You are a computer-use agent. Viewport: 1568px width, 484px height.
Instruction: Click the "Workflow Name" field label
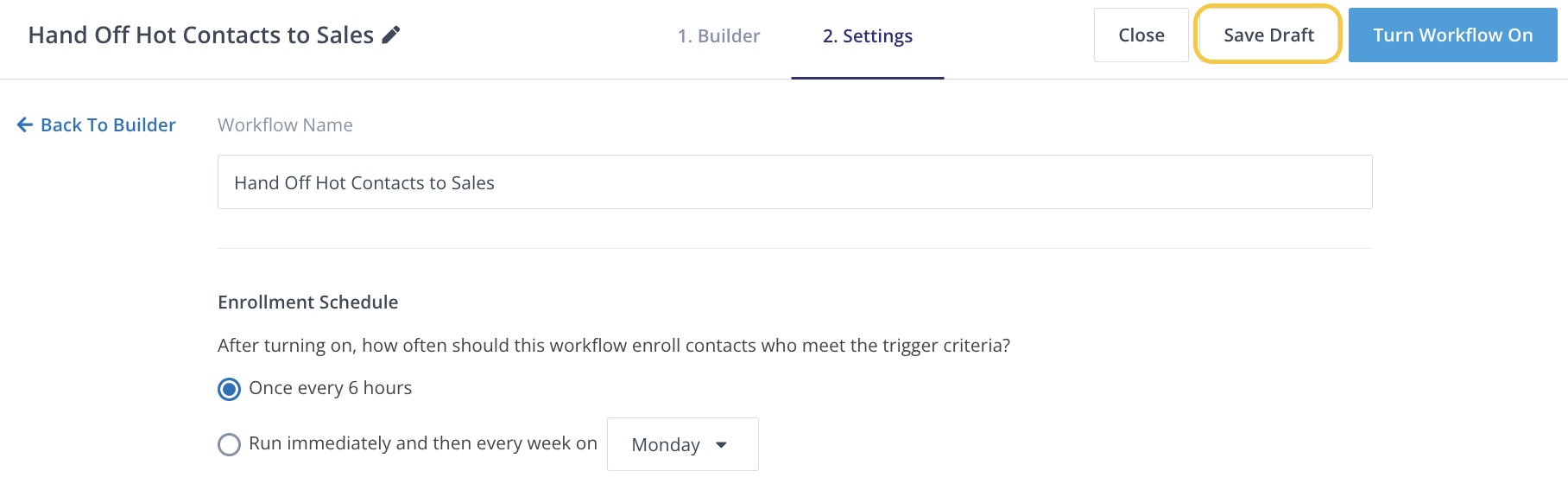tap(285, 125)
